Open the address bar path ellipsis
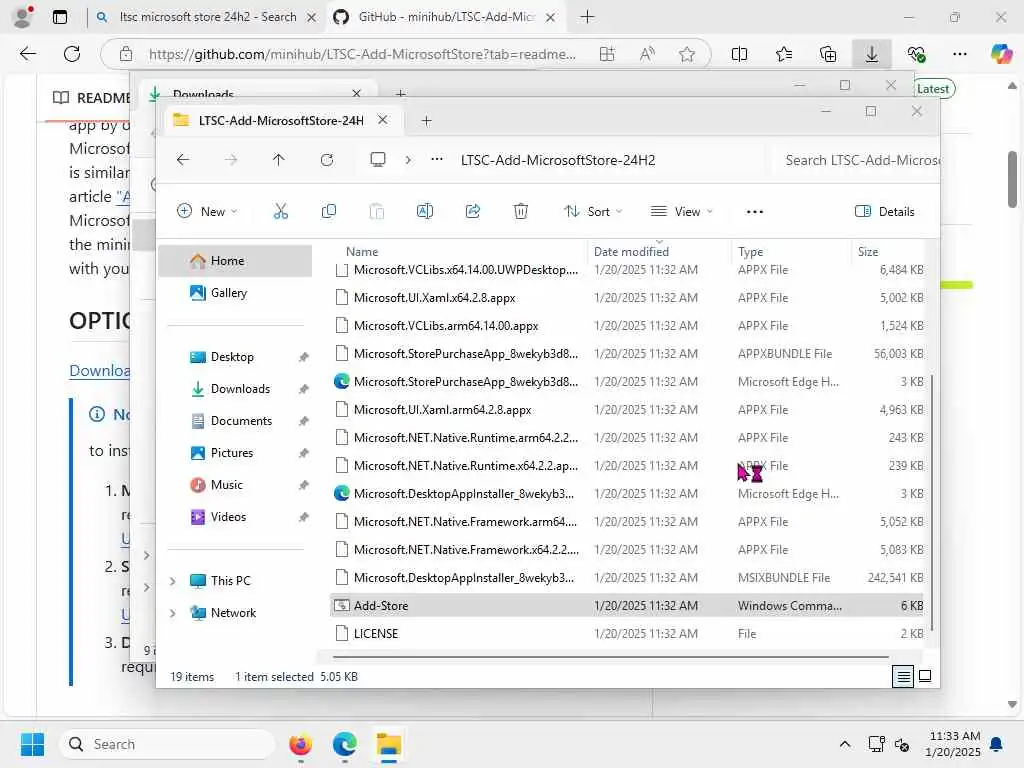The height and width of the screenshot is (768, 1024). point(437,160)
